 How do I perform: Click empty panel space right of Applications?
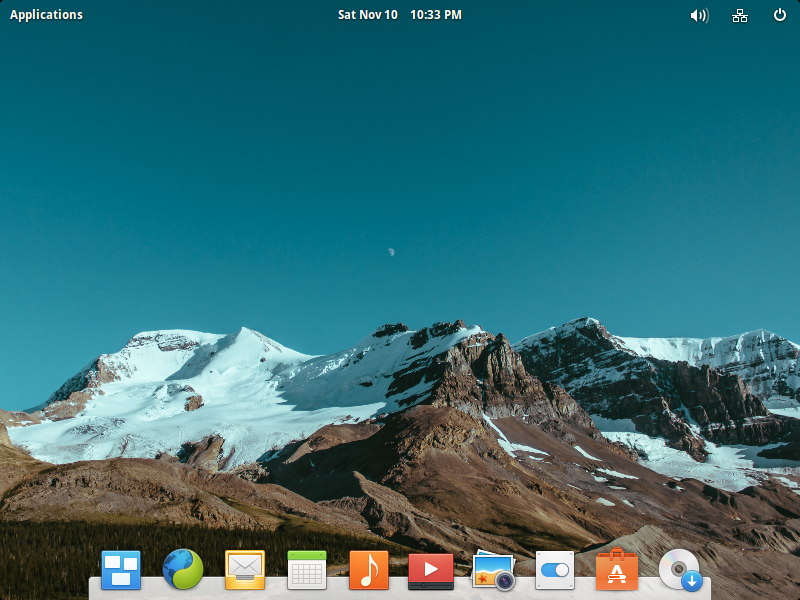200,15
